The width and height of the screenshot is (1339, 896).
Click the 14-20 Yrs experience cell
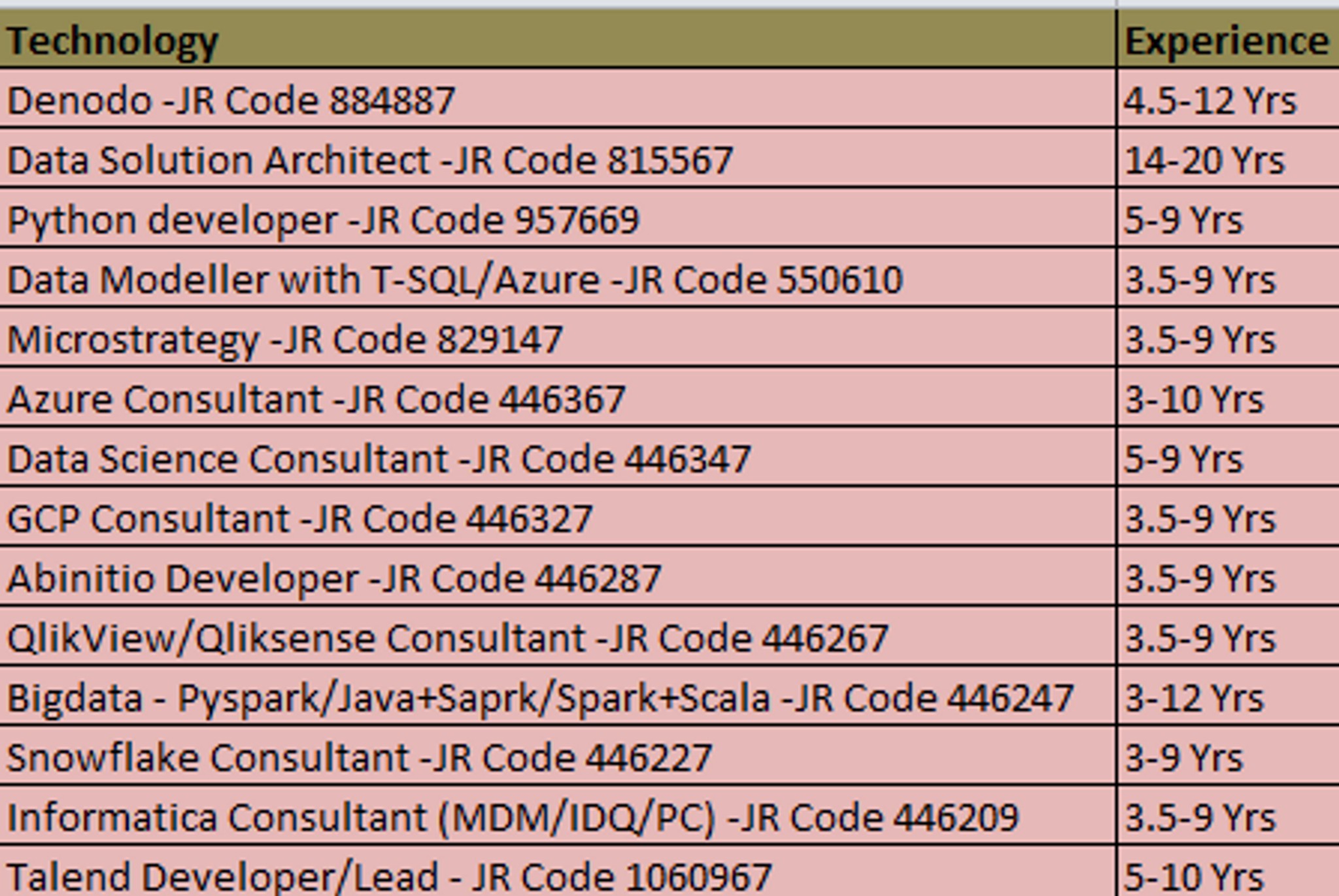click(x=1228, y=158)
